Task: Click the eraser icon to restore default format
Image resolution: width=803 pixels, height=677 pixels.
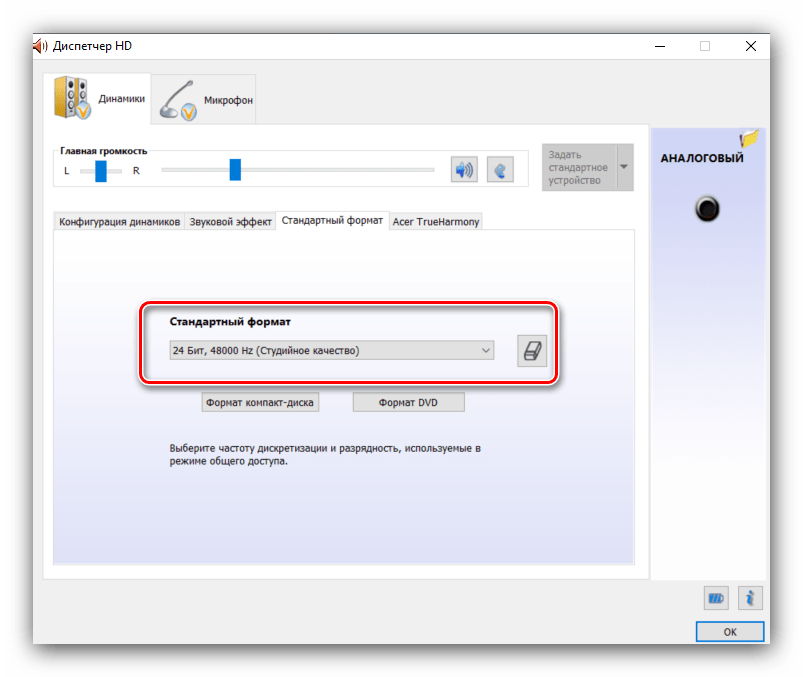Action: click(532, 351)
